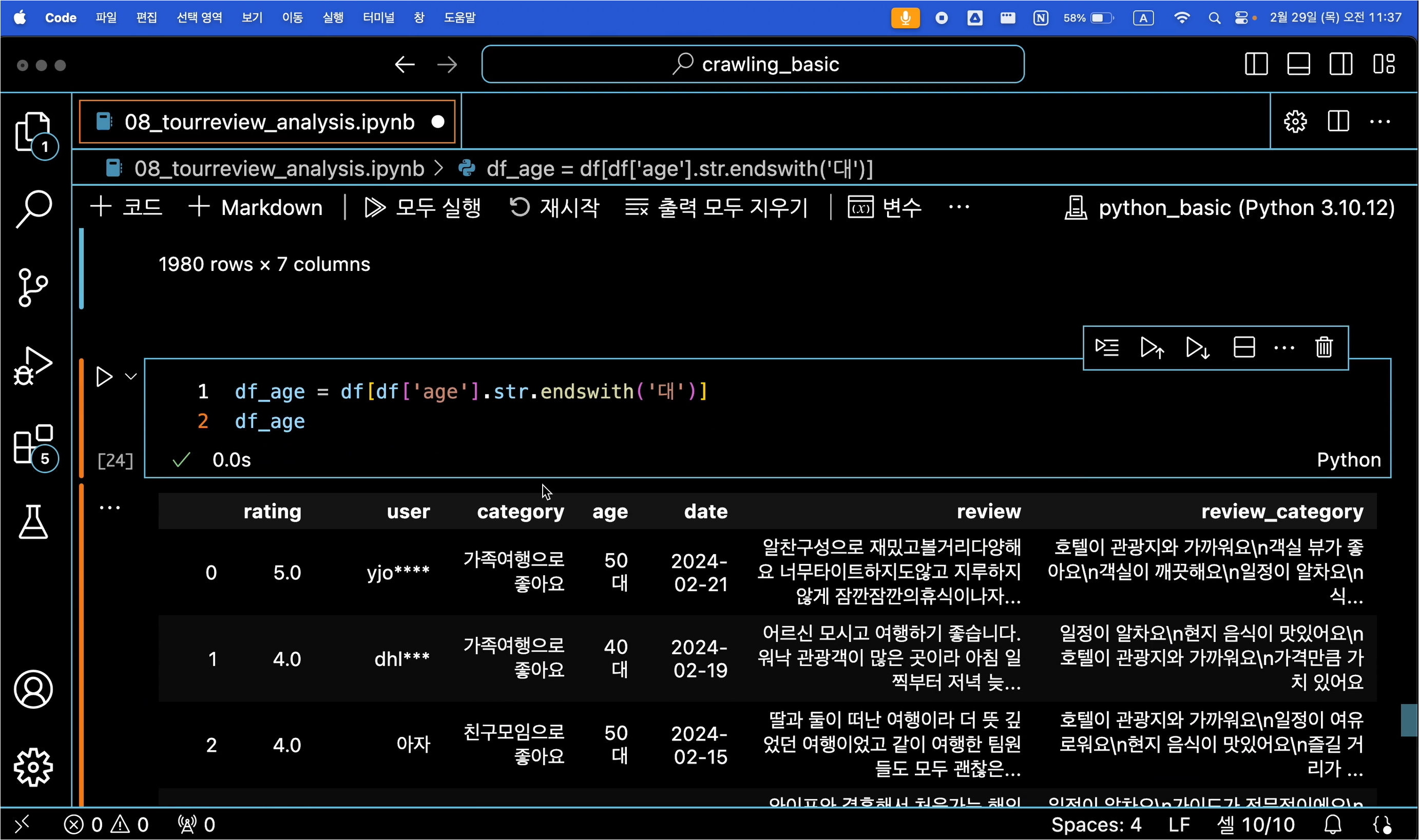Toggle the bottom panel layout

click(x=1298, y=64)
